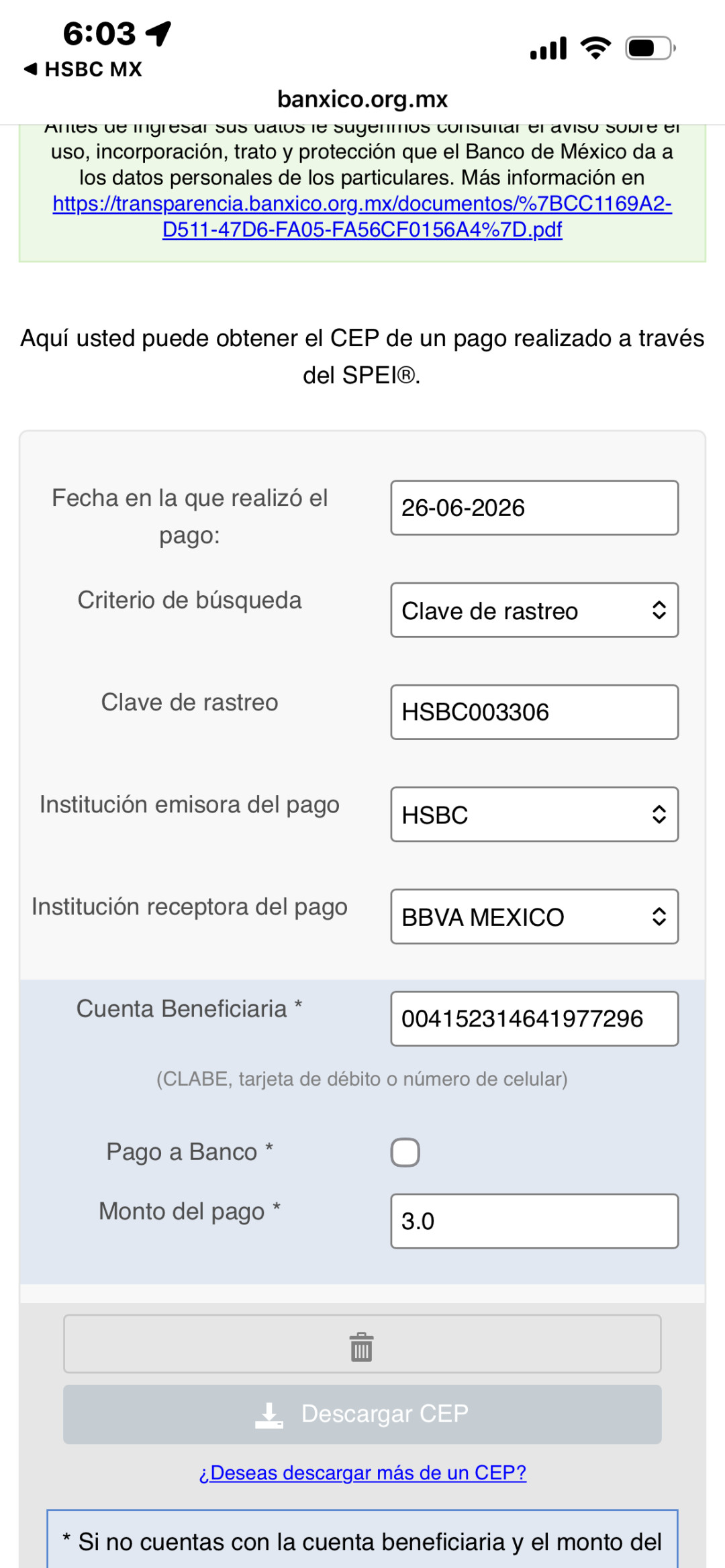Tap the back arrow to HSBC MX
This screenshot has width=725, height=1568.
(x=30, y=68)
